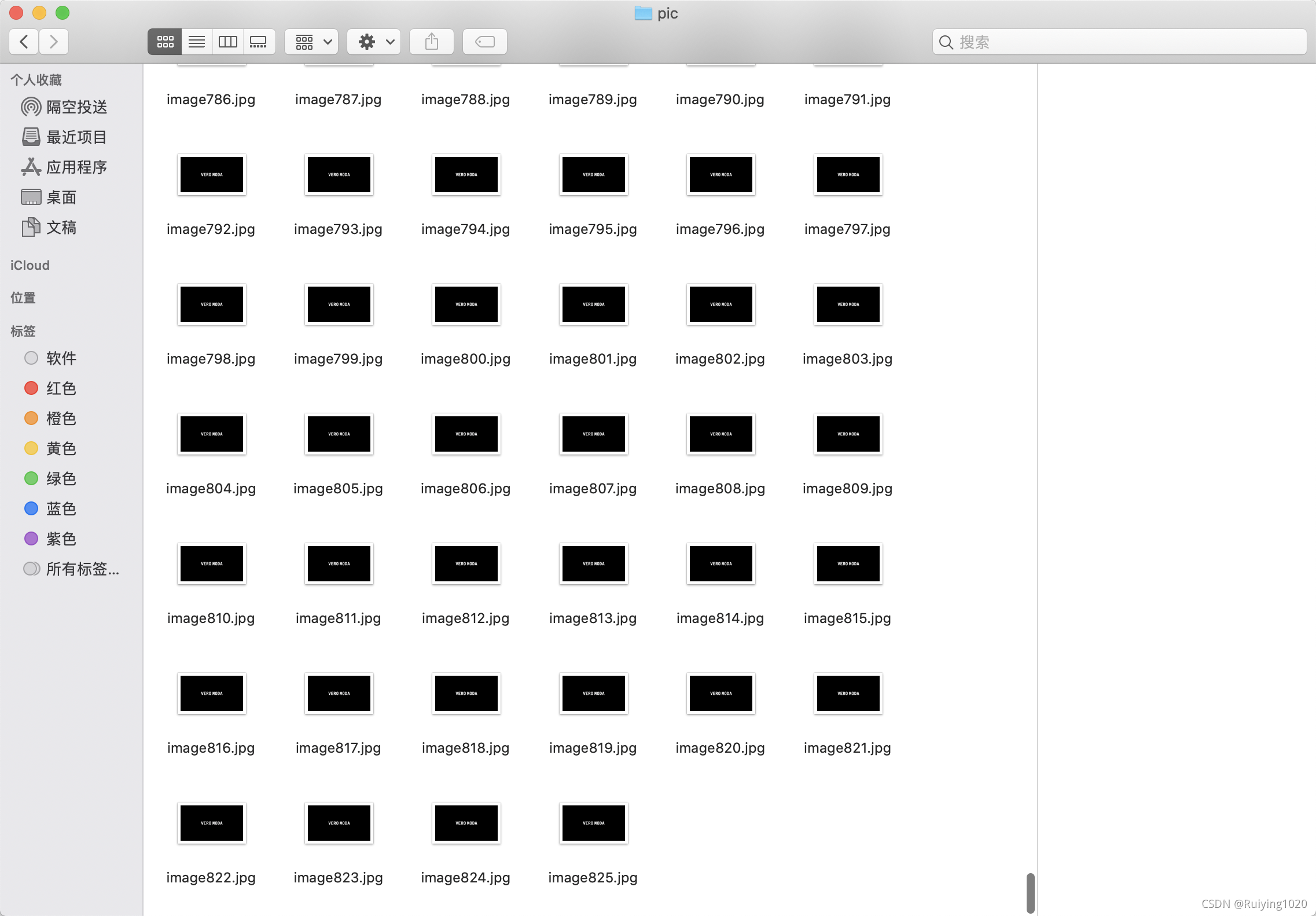Click the iCloud sidebar heading
Image resolution: width=1316 pixels, height=916 pixels.
(x=30, y=265)
